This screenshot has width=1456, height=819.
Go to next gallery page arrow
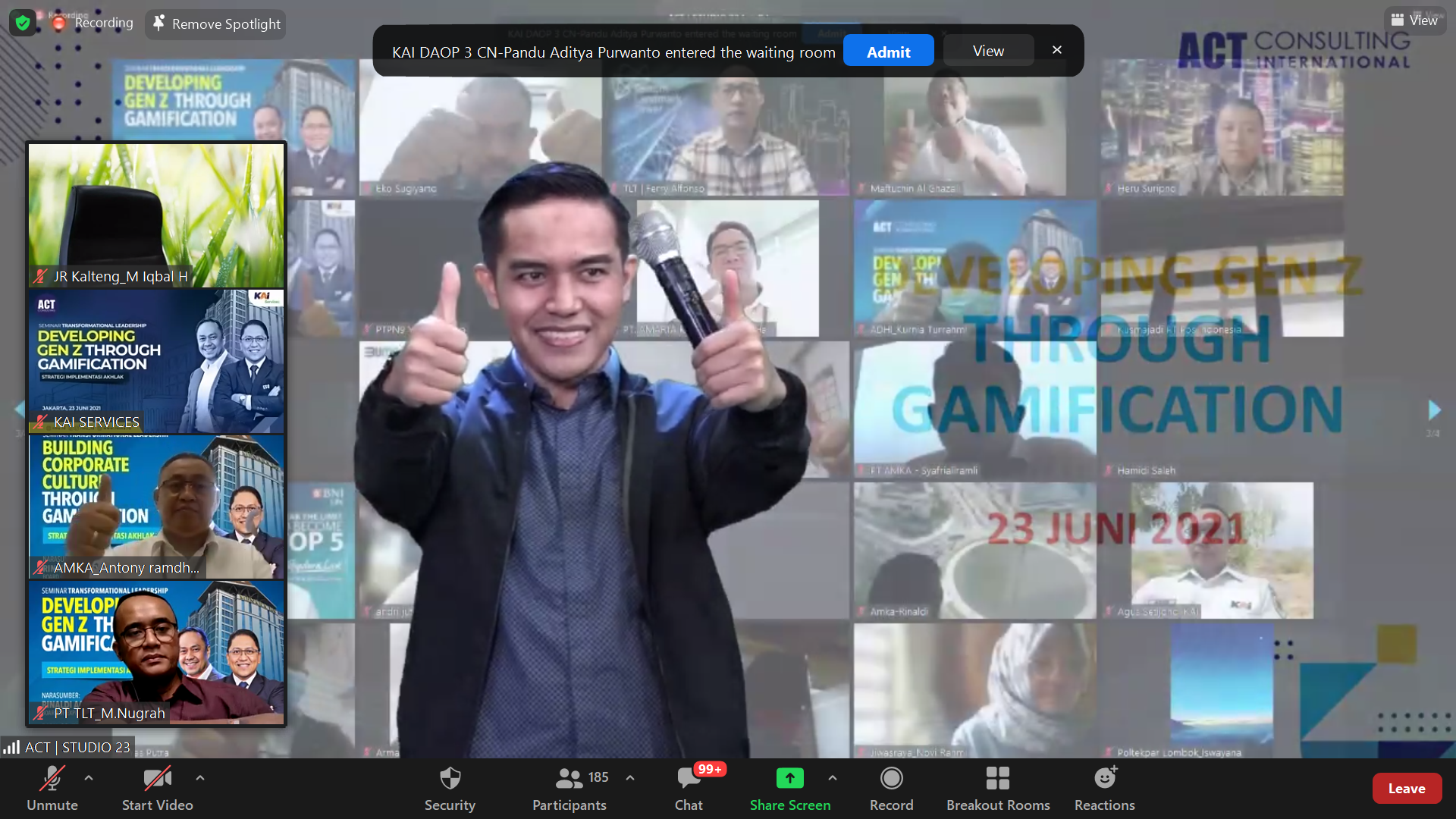1433,410
